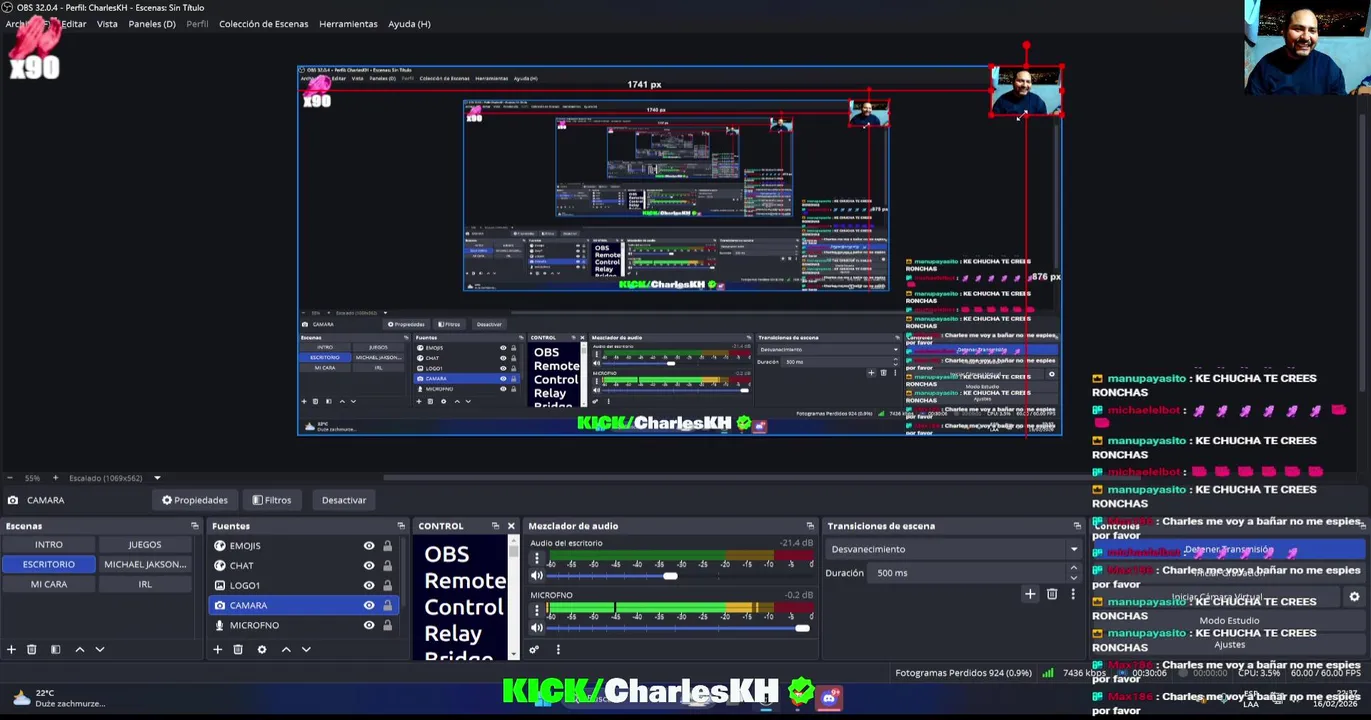The width and height of the screenshot is (1371, 720).
Task: Undock the Transiciones de escena panel
Action: [1077, 526]
